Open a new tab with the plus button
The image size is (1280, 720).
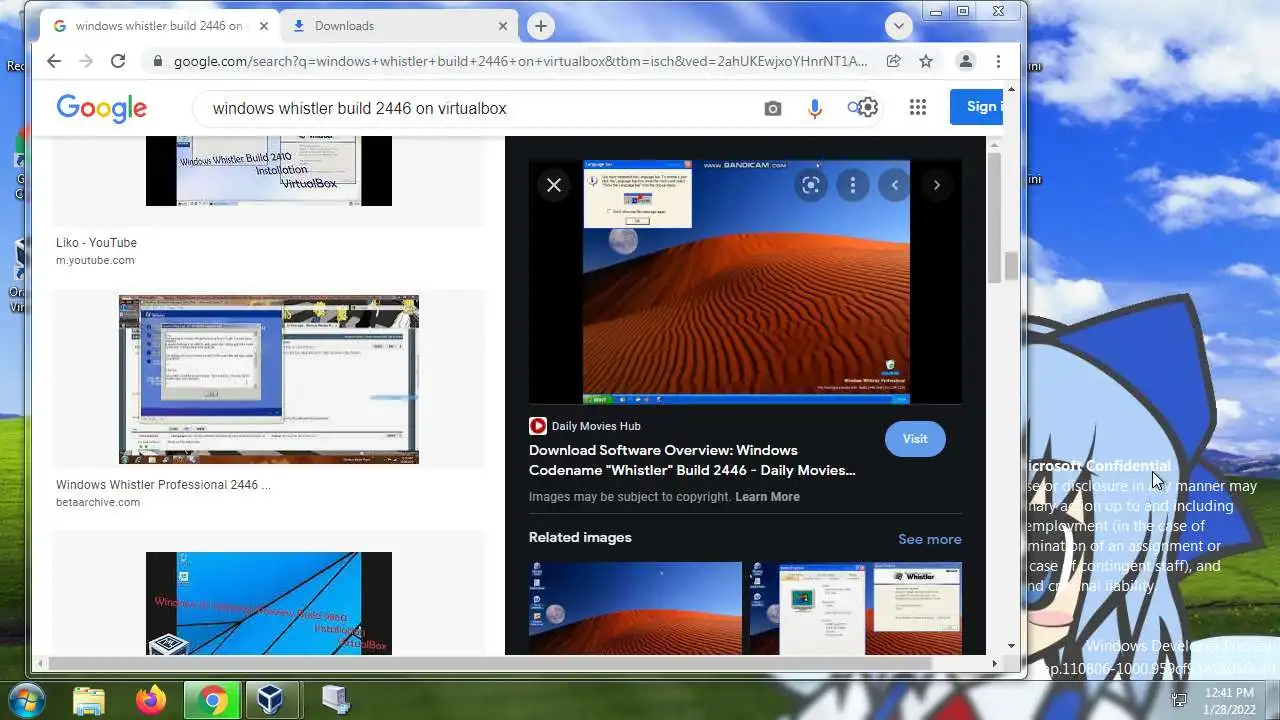pos(541,26)
